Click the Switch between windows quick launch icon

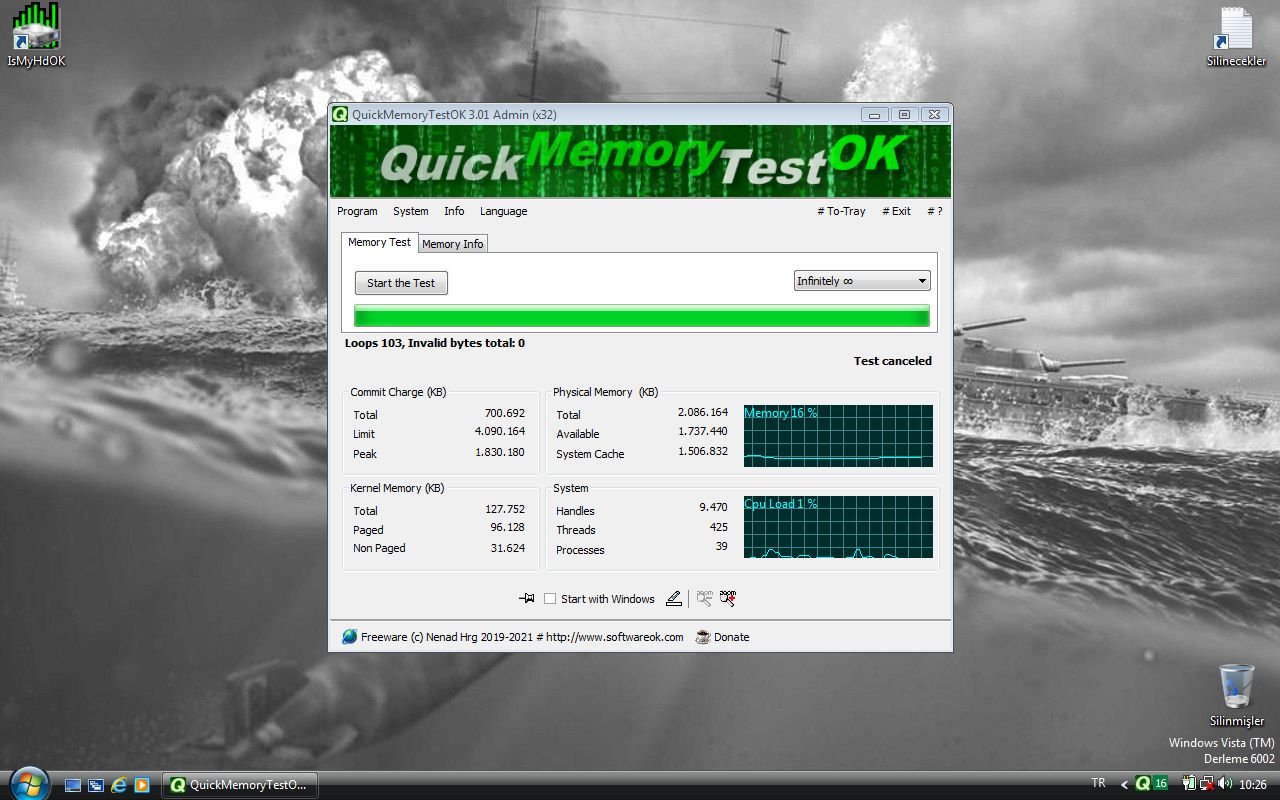(x=96, y=785)
